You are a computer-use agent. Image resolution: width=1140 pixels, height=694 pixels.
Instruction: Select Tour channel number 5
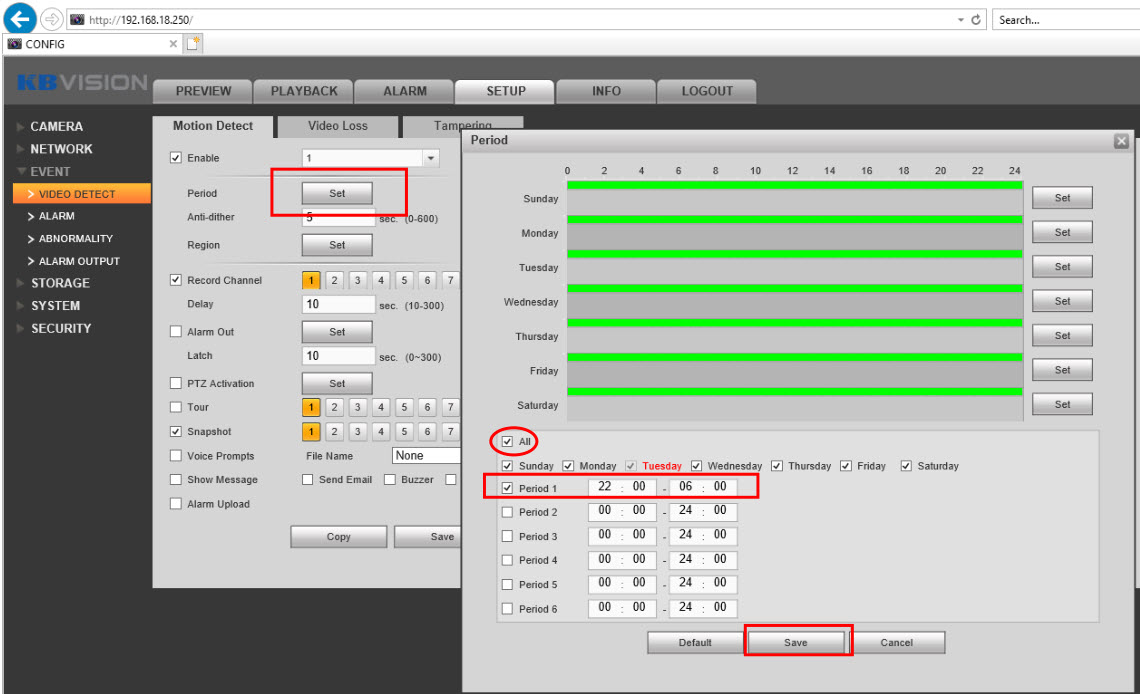click(x=404, y=407)
